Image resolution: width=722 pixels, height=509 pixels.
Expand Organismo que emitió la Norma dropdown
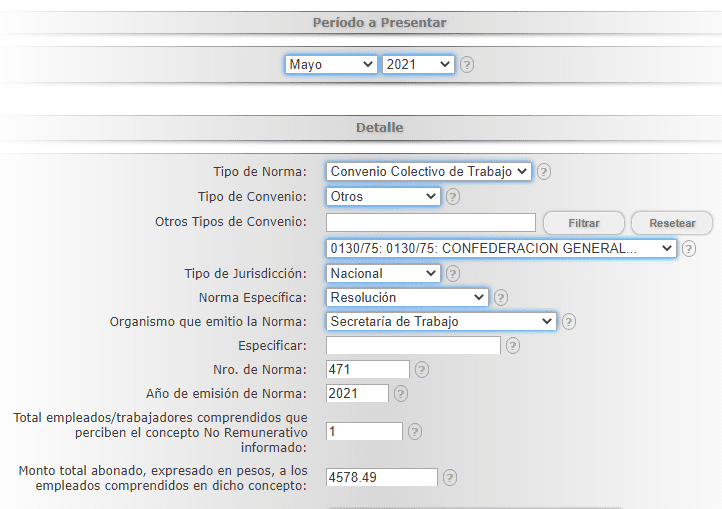(x=441, y=322)
